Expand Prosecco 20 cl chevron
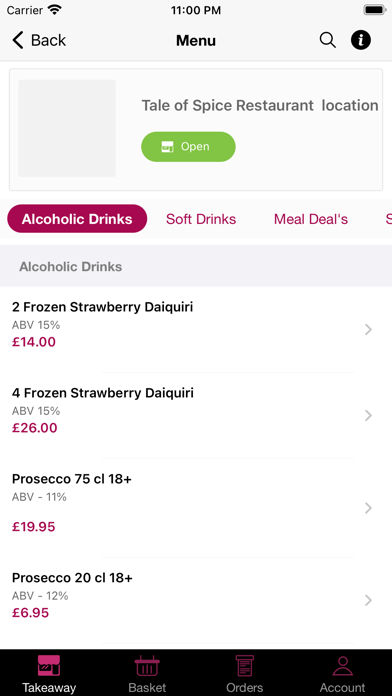 368,600
